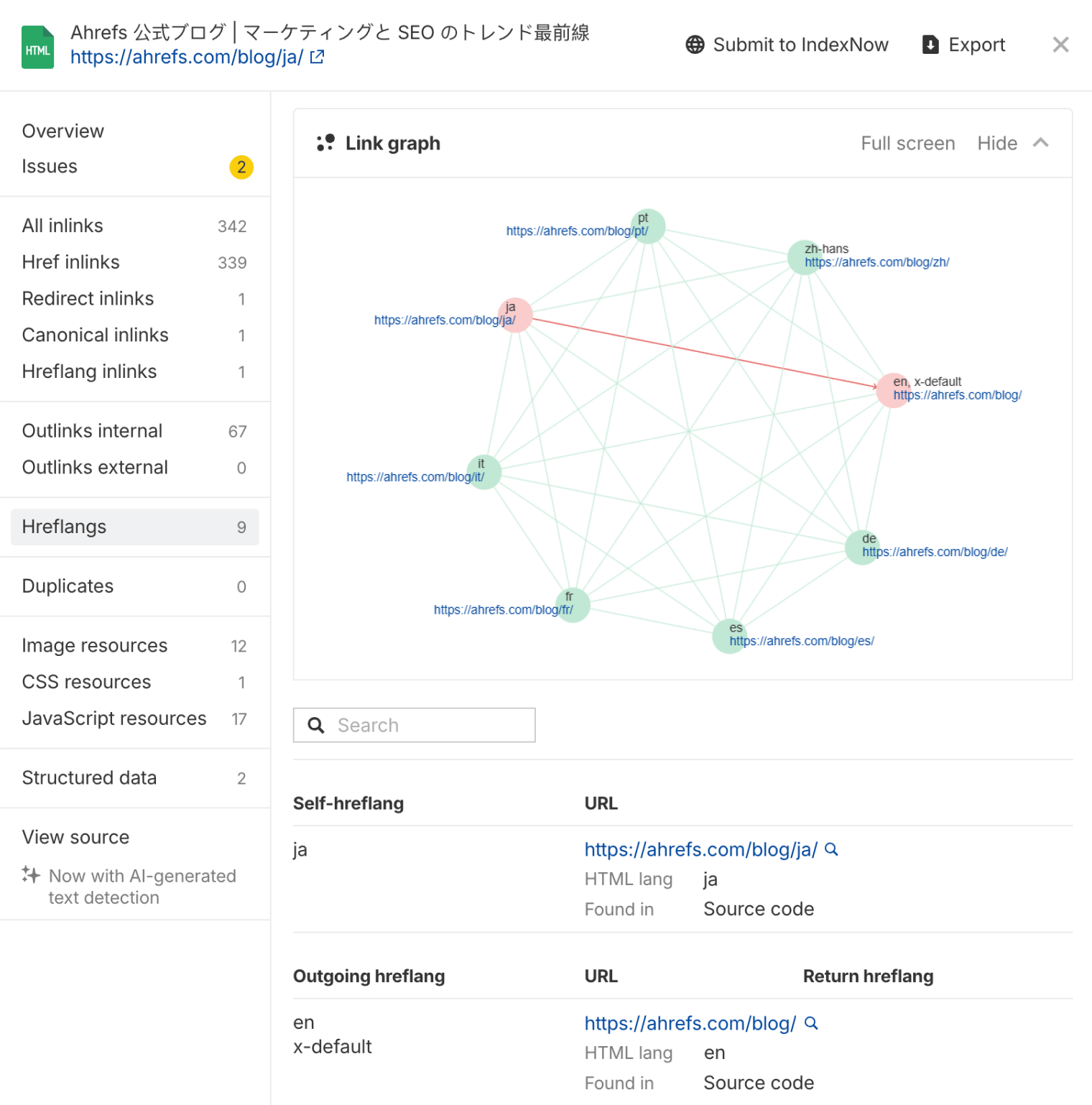This screenshot has height=1105, width=1092.
Task: Click the yellow Issues count badge
Action: pos(241,167)
